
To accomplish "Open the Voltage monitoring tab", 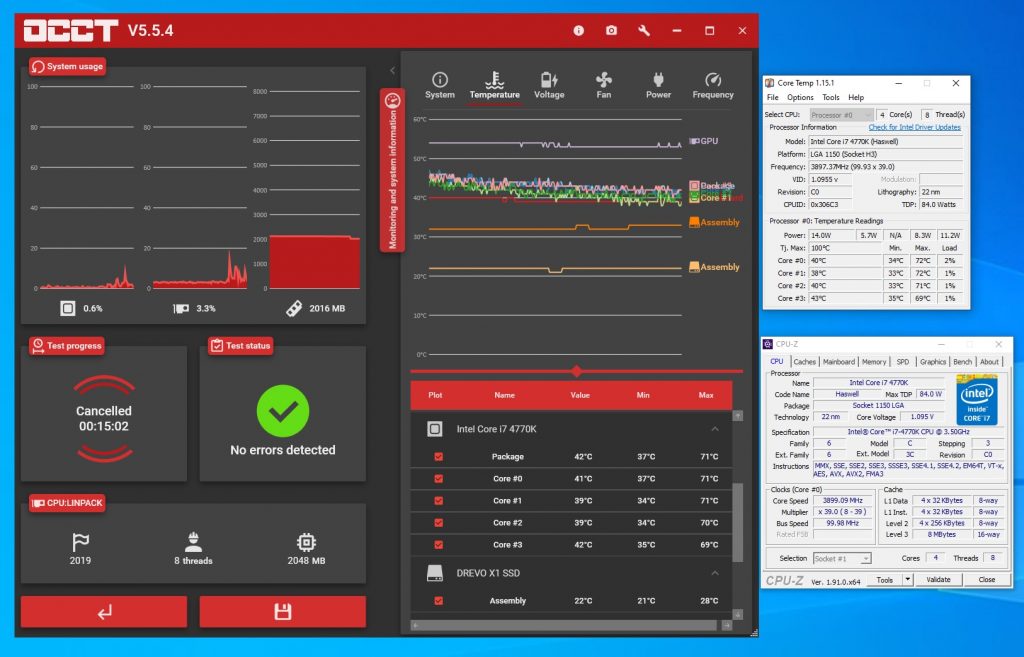I will coord(549,86).
